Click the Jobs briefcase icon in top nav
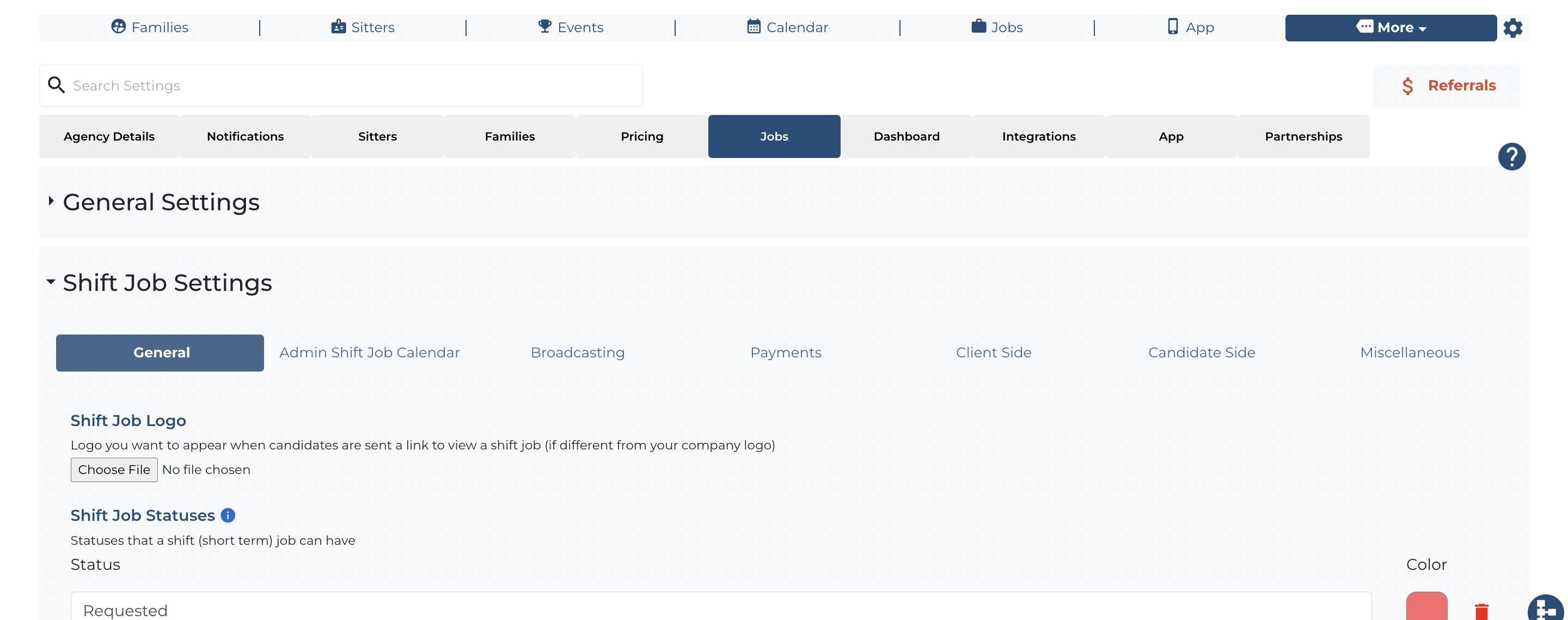1568x620 pixels. (x=978, y=26)
